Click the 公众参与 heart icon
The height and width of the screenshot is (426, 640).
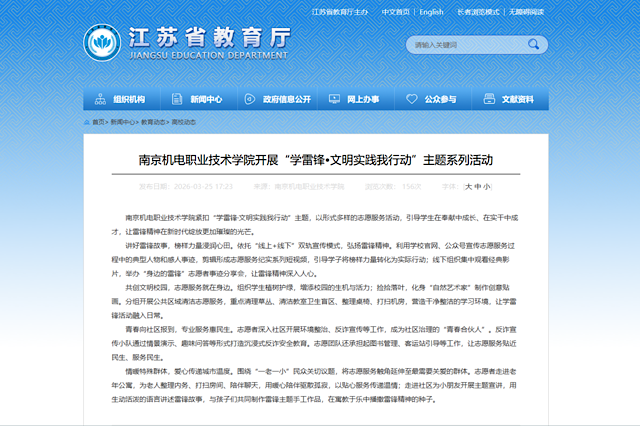pyautogui.click(x=414, y=100)
